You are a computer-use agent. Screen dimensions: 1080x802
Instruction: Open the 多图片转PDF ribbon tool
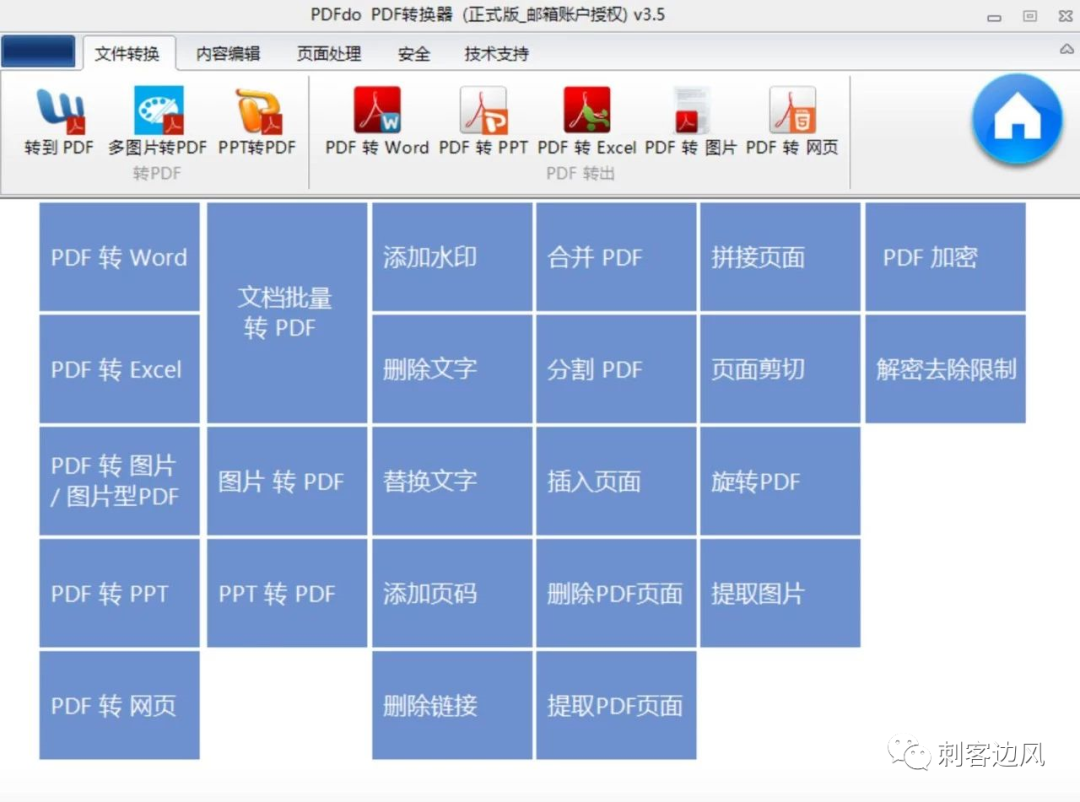(x=158, y=122)
